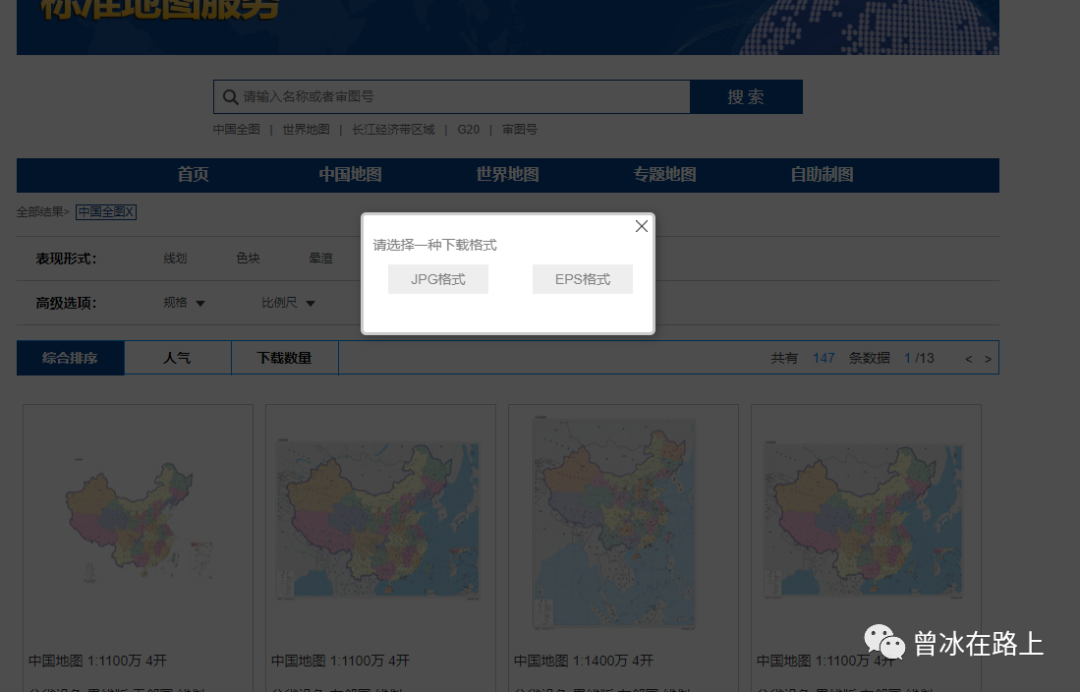Download in JPG格式

click(x=437, y=279)
